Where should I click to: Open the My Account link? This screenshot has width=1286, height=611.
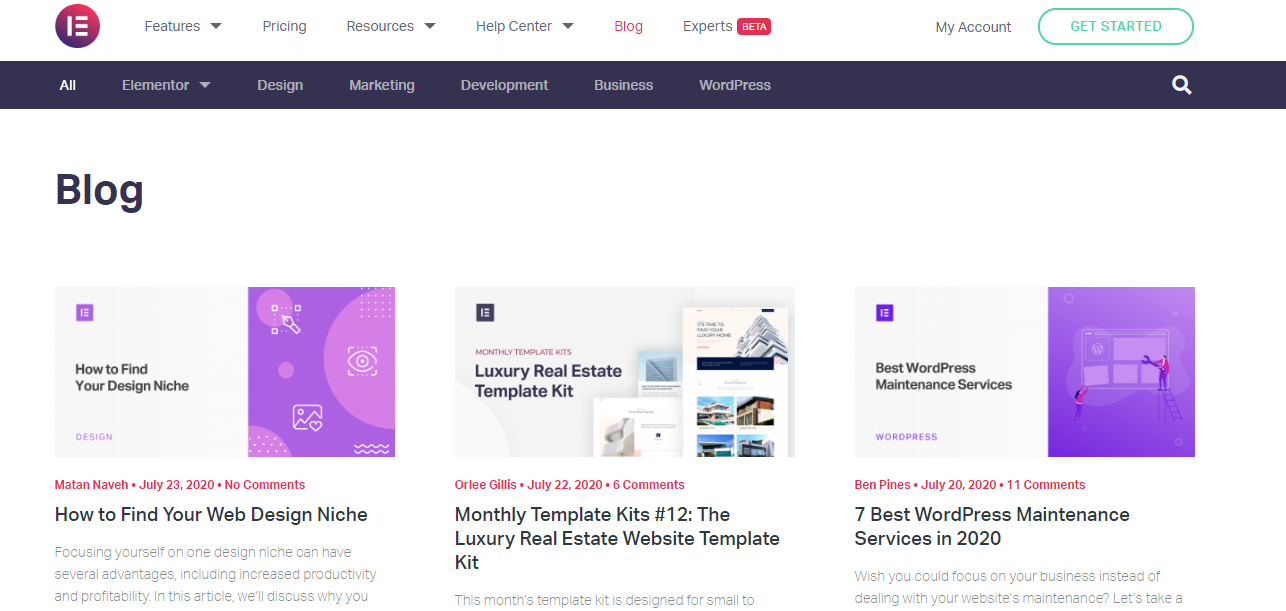coord(973,27)
